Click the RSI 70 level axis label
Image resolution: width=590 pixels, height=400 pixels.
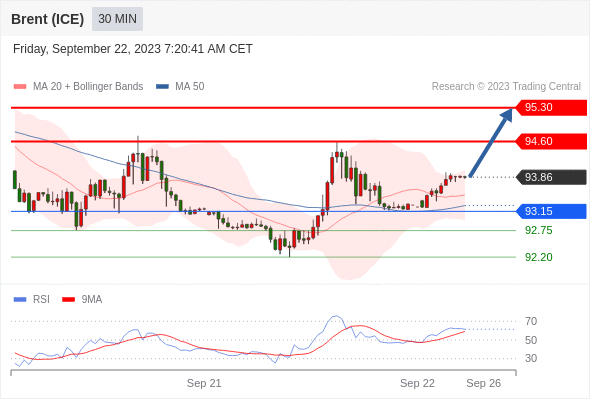pyautogui.click(x=531, y=321)
